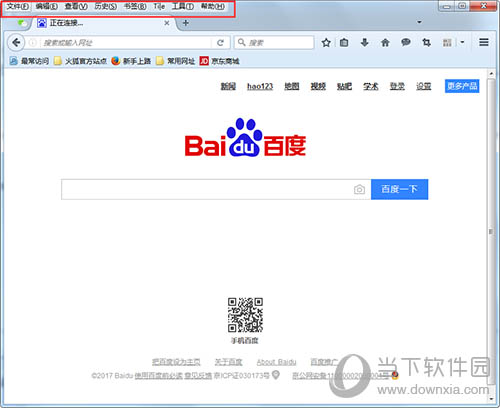Open 新手上路 bookmark
Viewport: 500px width, 408px height.
pos(131,61)
